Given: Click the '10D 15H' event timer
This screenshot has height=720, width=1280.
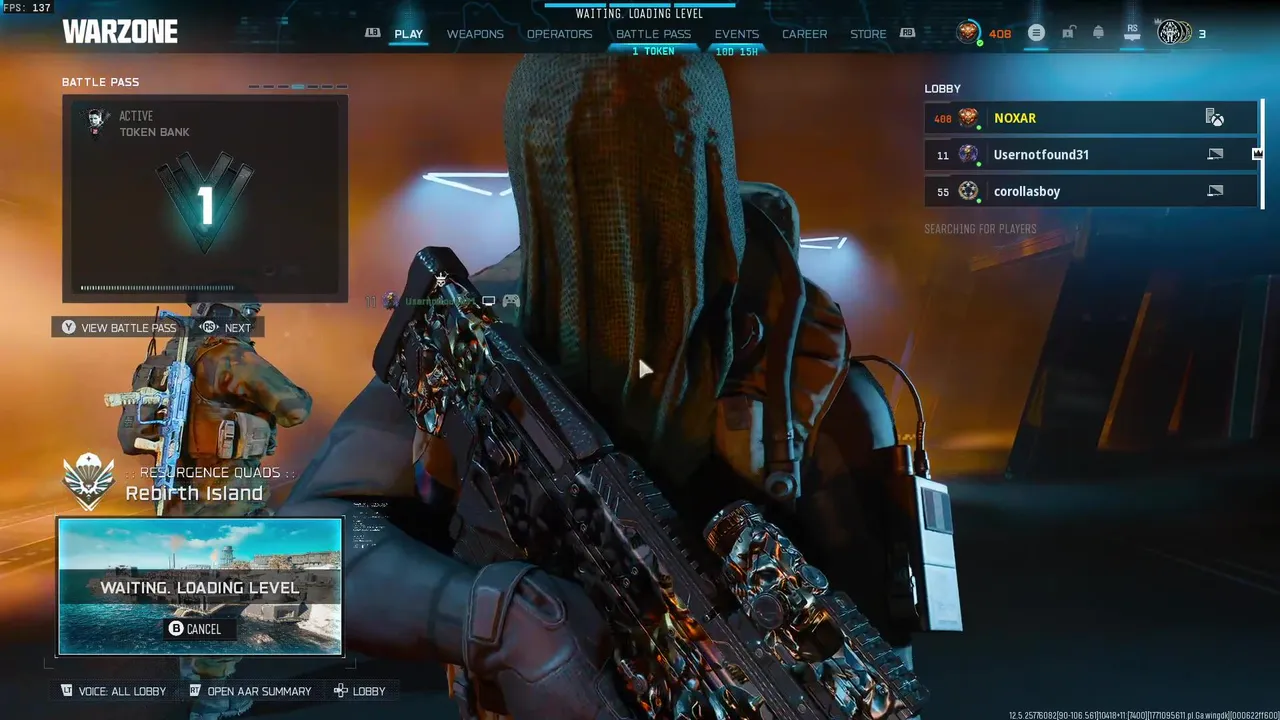Looking at the screenshot, I should click(737, 51).
